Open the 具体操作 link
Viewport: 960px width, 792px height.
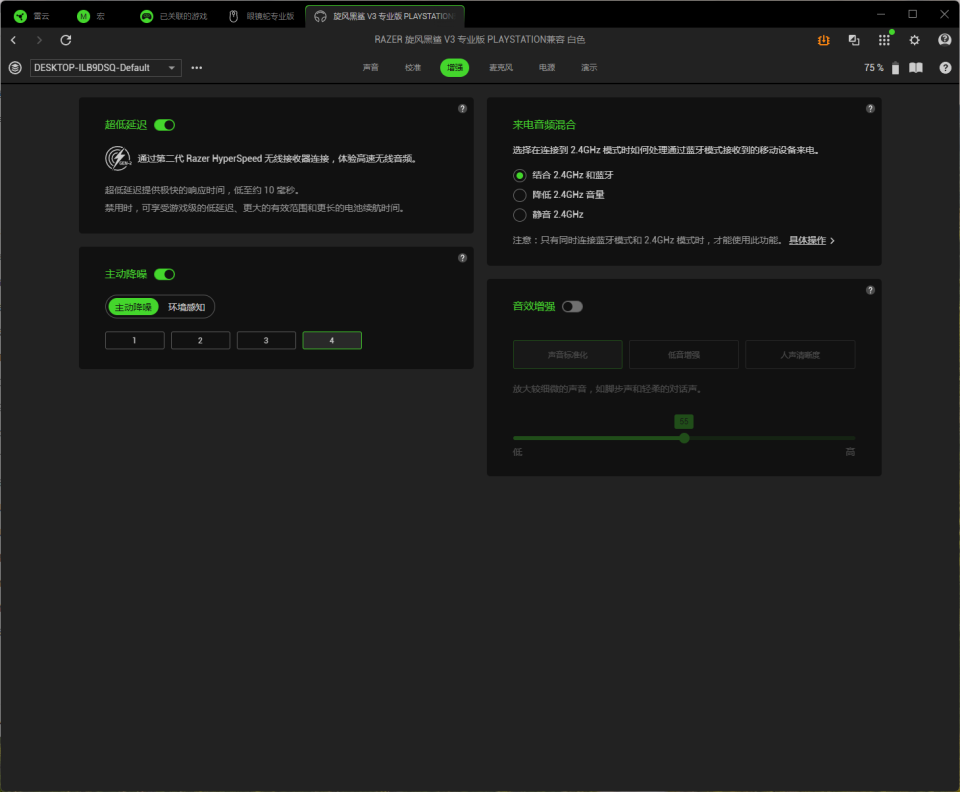(x=808, y=241)
